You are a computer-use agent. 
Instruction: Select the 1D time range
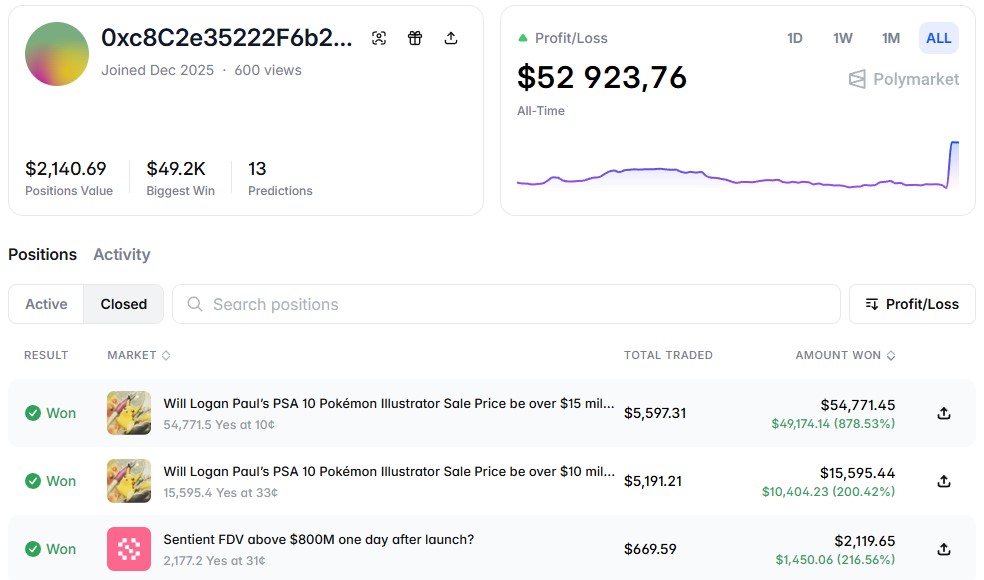[x=794, y=38]
